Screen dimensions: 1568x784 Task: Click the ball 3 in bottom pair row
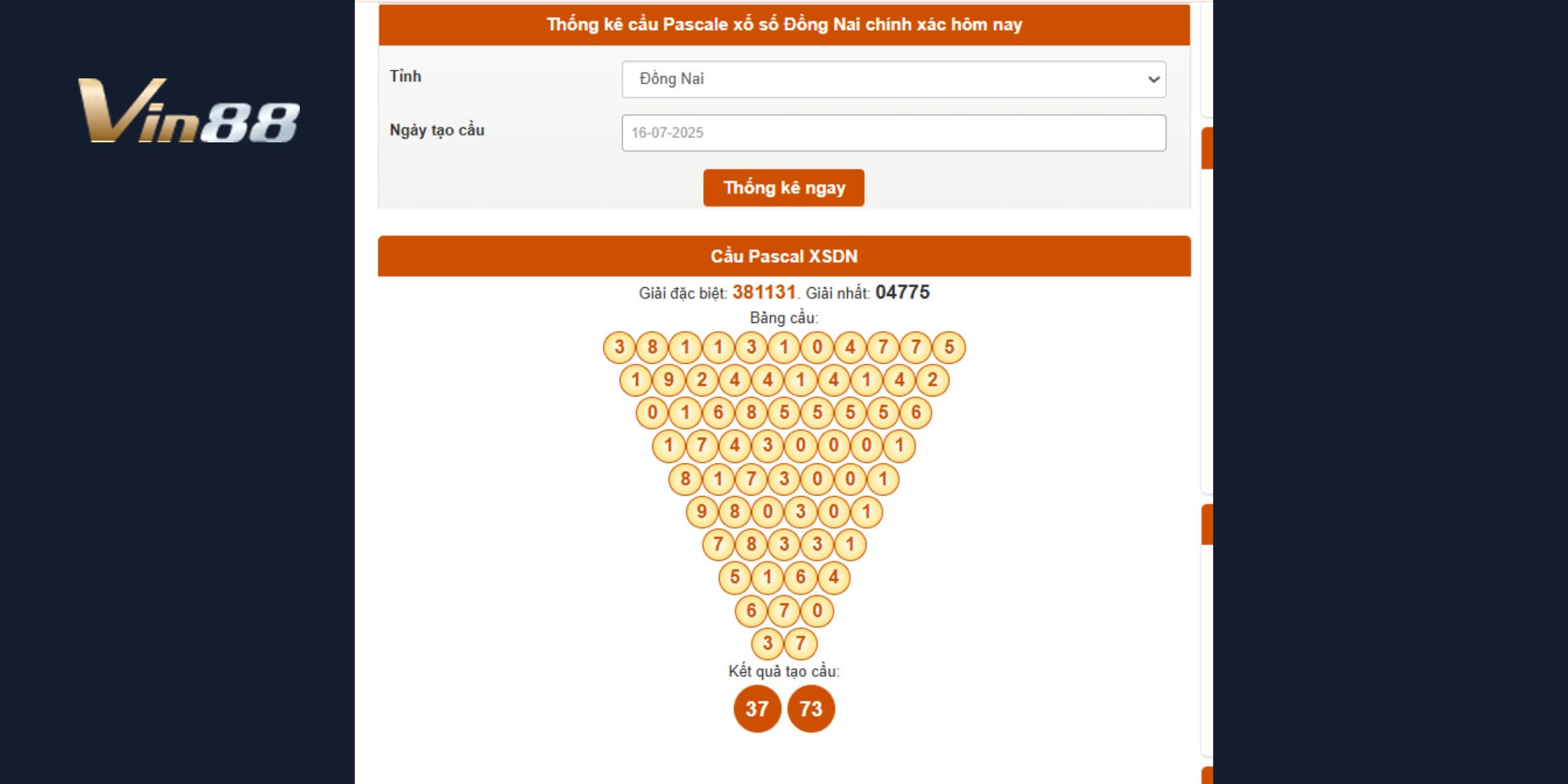tap(768, 643)
